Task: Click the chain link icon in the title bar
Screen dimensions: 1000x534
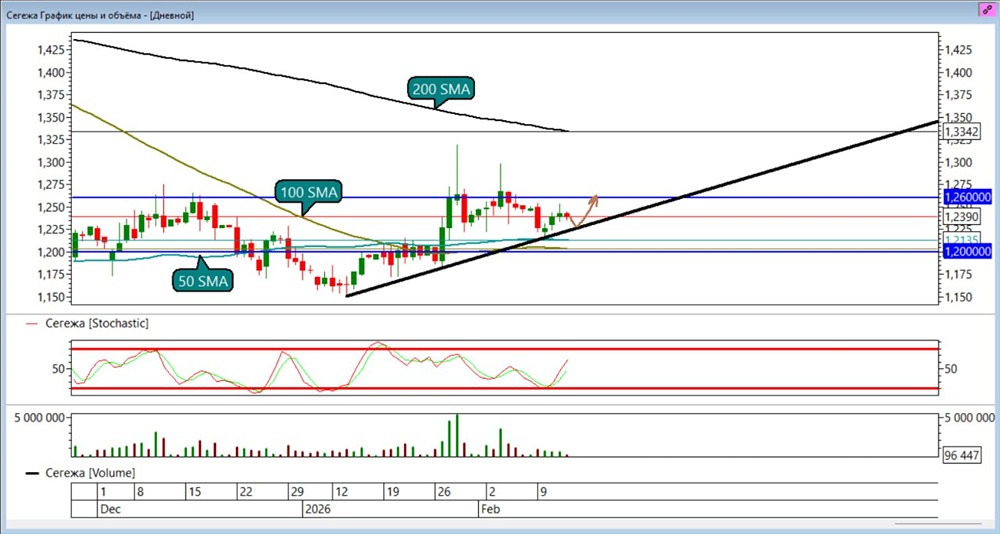Action: pos(988,11)
